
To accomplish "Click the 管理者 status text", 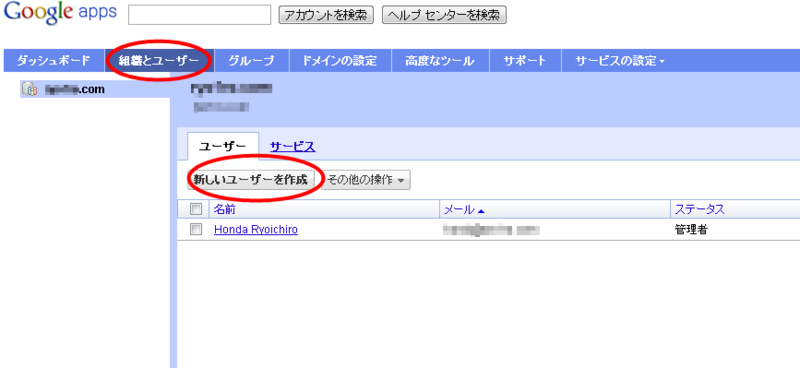I will point(691,230).
